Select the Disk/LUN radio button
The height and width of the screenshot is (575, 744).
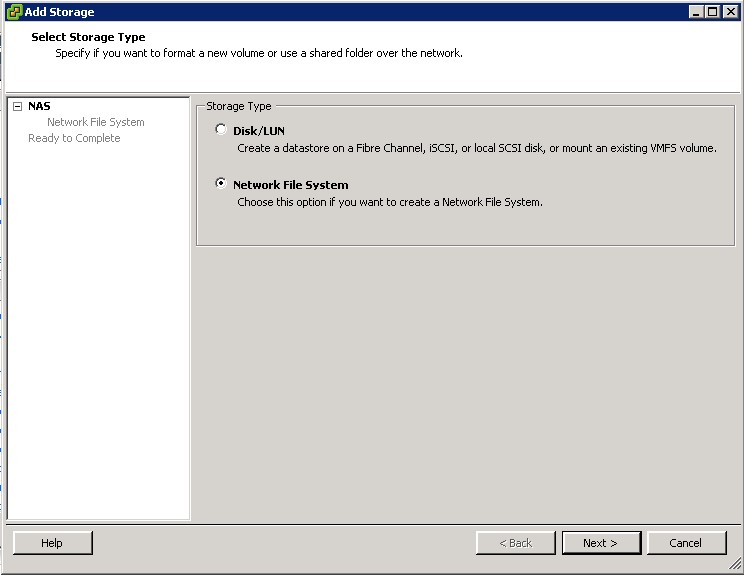coord(221,129)
